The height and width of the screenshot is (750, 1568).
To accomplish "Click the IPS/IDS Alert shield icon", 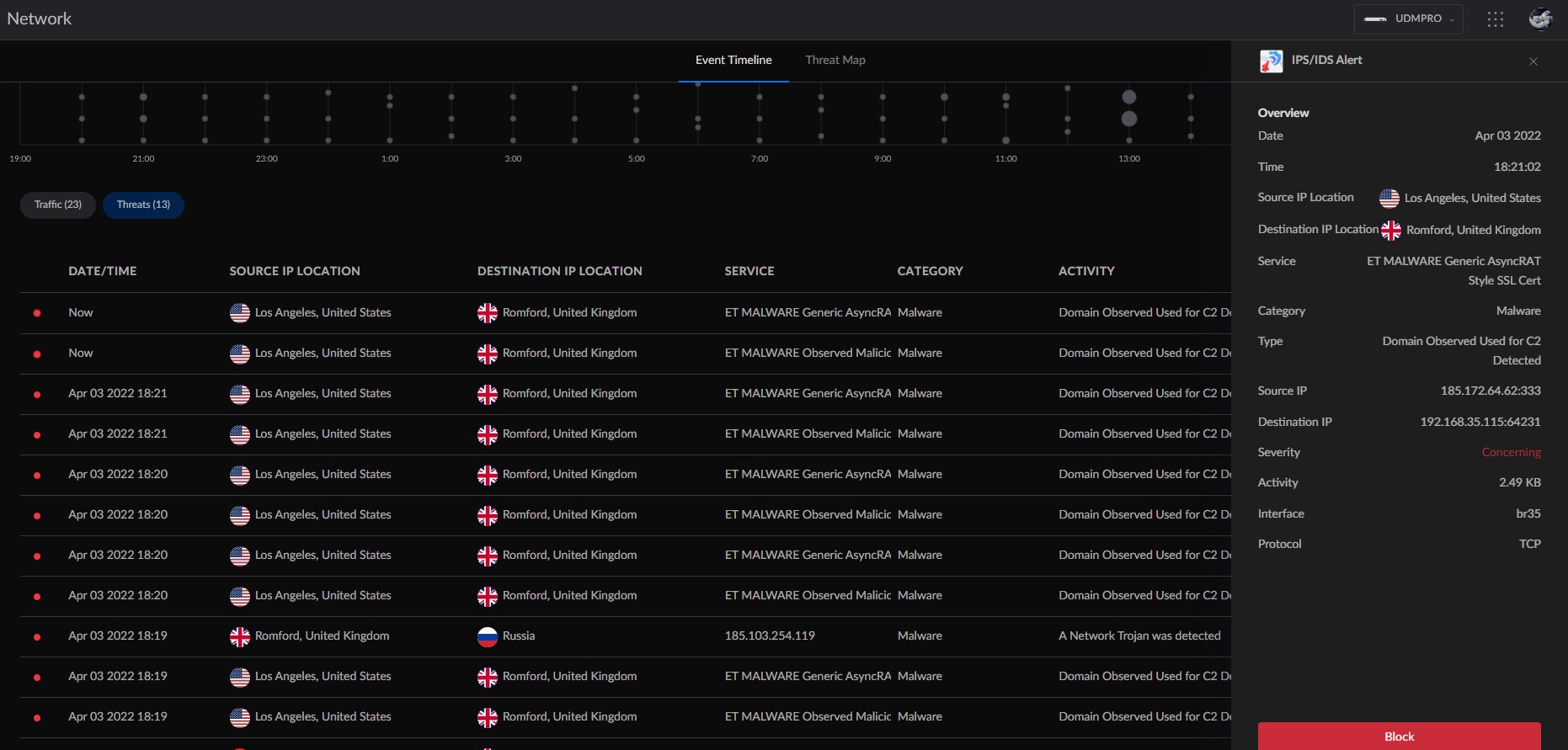I will (1271, 61).
